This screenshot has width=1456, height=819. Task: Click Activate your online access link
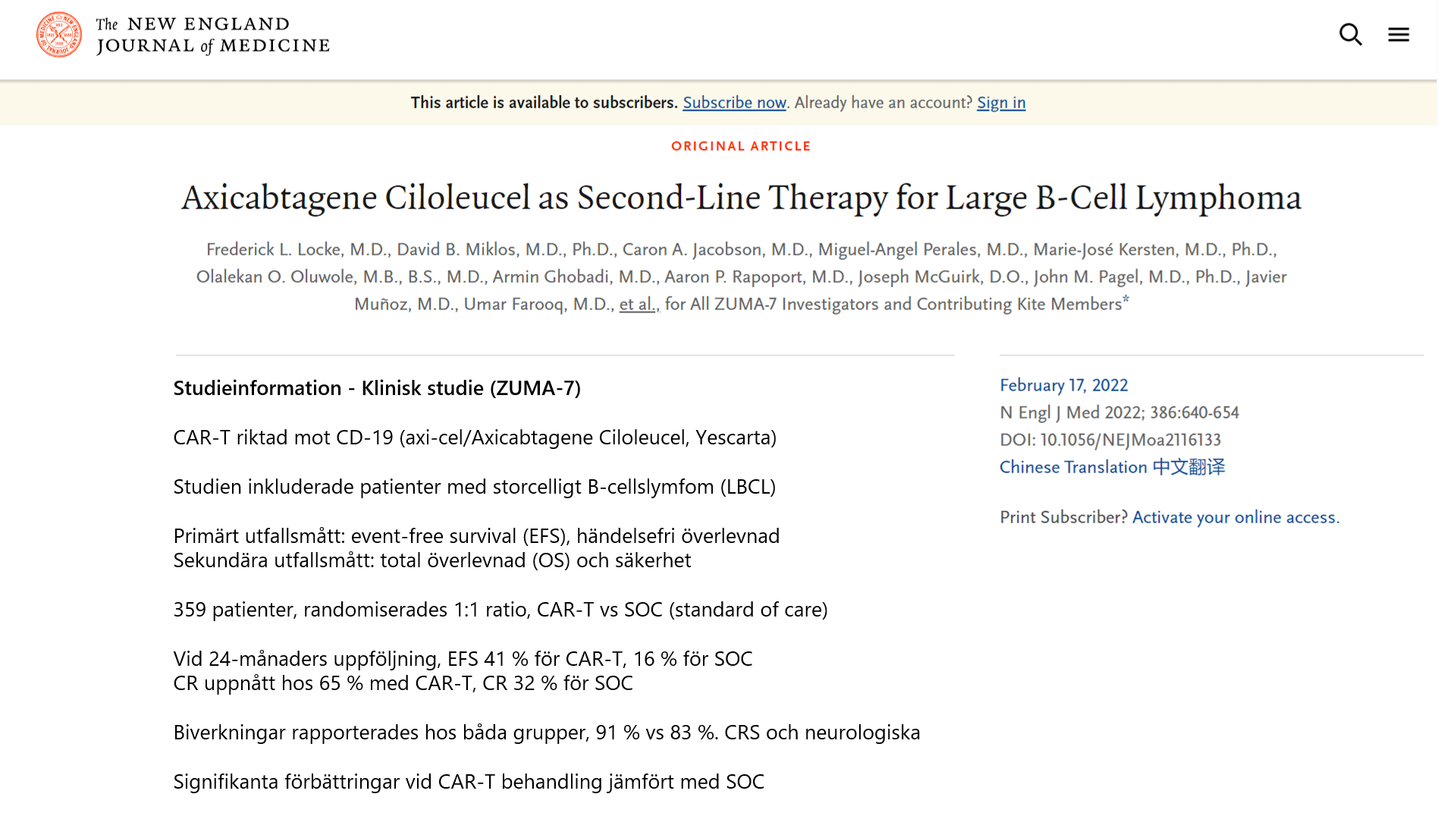(x=1235, y=517)
